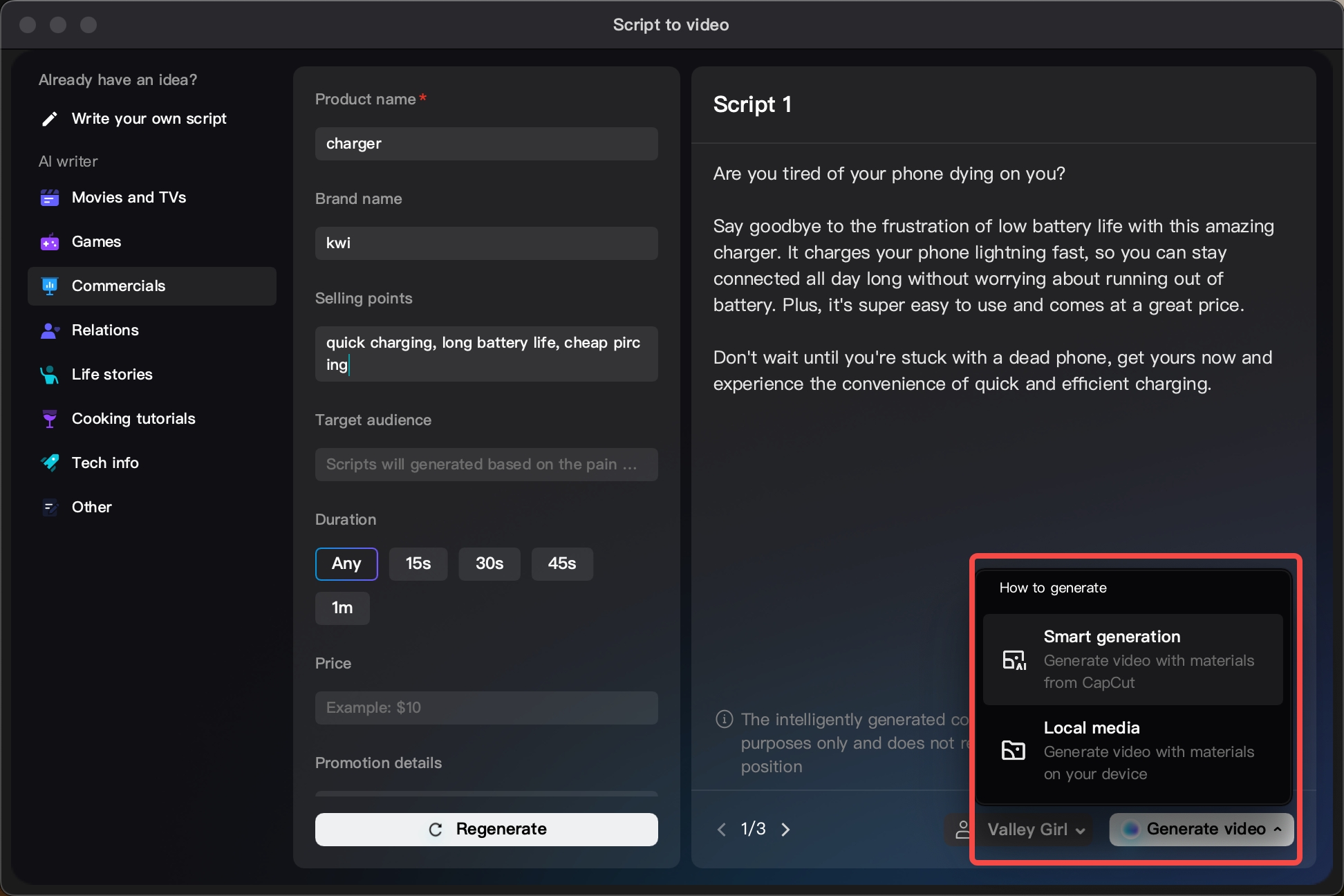Click the Selling points label
The height and width of the screenshot is (896, 1344).
364,298
